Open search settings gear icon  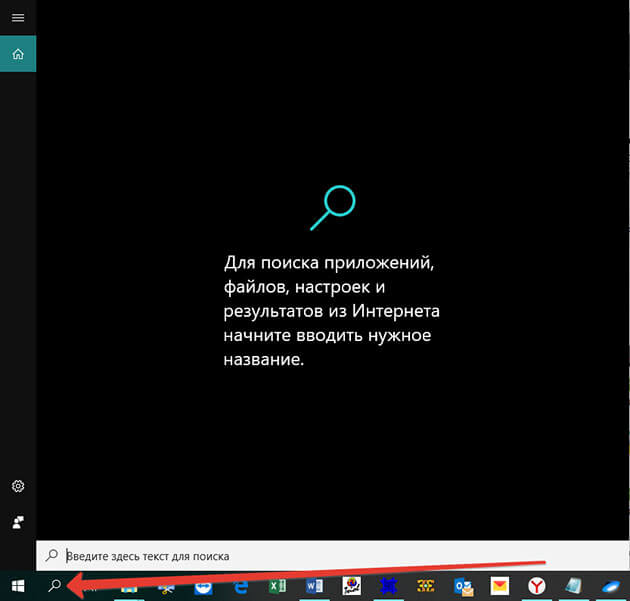click(18, 486)
